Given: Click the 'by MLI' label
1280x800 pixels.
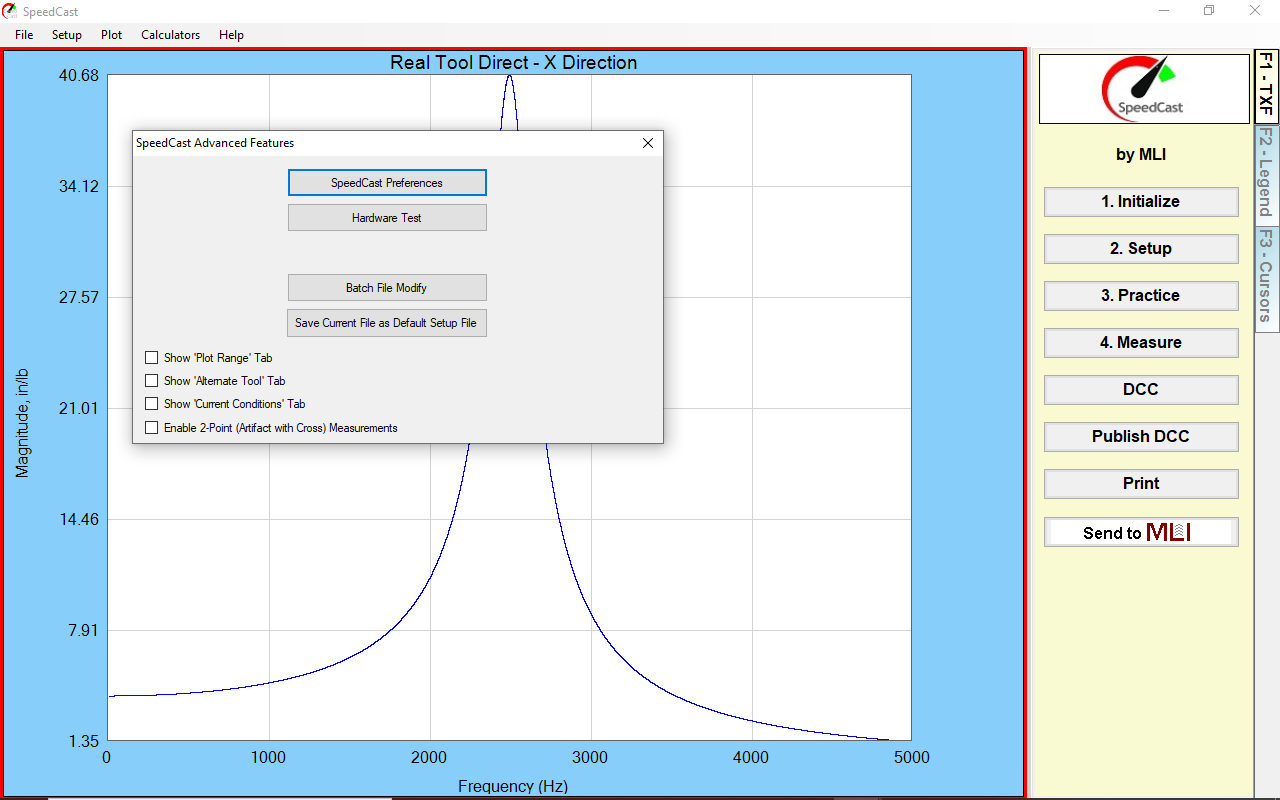Looking at the screenshot, I should (1141, 155).
